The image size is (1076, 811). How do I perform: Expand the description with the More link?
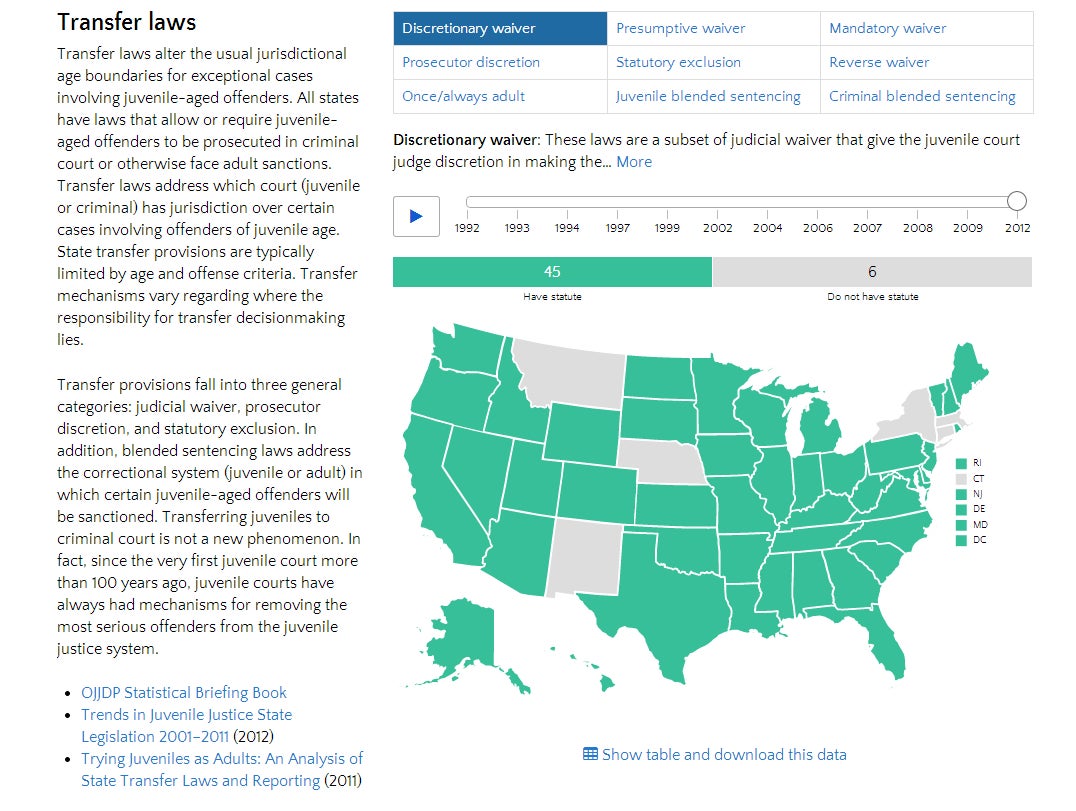click(634, 162)
